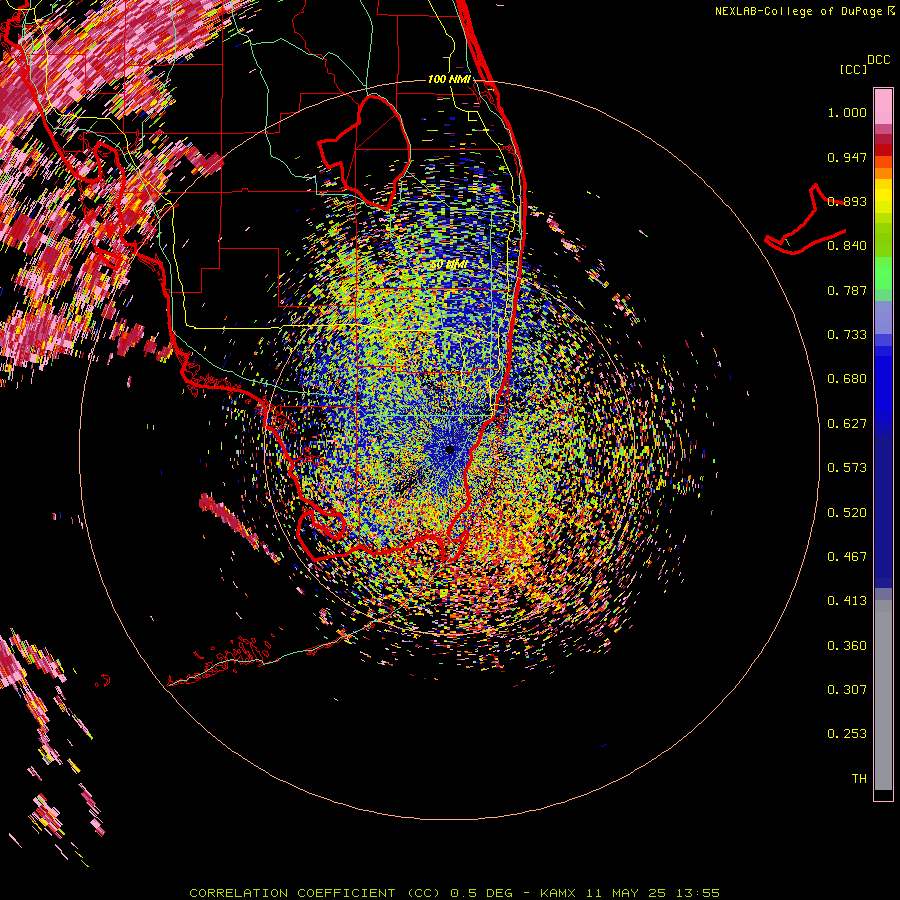Click the 11 MAY 25 date text

626,893
